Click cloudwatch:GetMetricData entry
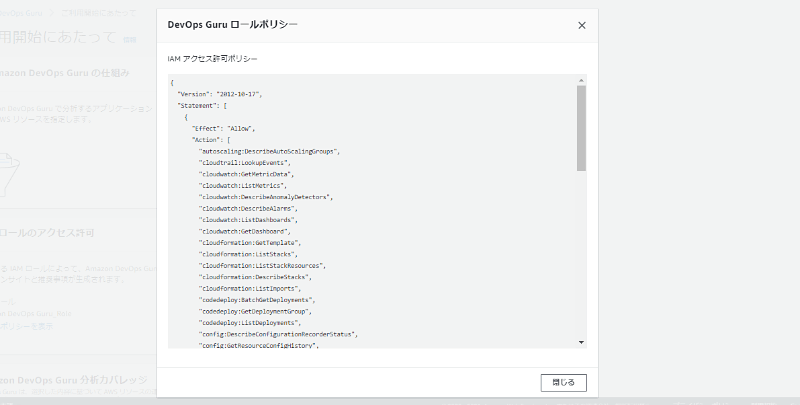Image resolution: width=800 pixels, height=405 pixels. (x=246, y=174)
